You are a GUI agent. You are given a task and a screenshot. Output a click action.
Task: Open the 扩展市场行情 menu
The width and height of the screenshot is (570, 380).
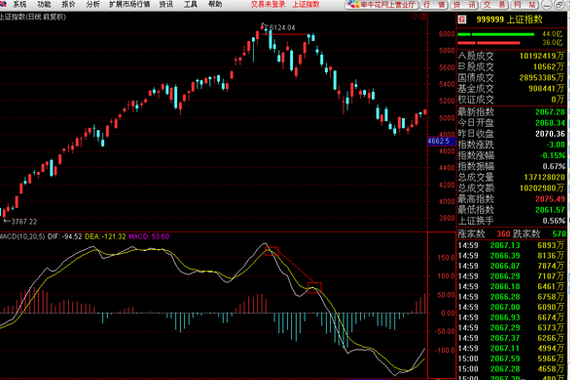tap(130, 4)
